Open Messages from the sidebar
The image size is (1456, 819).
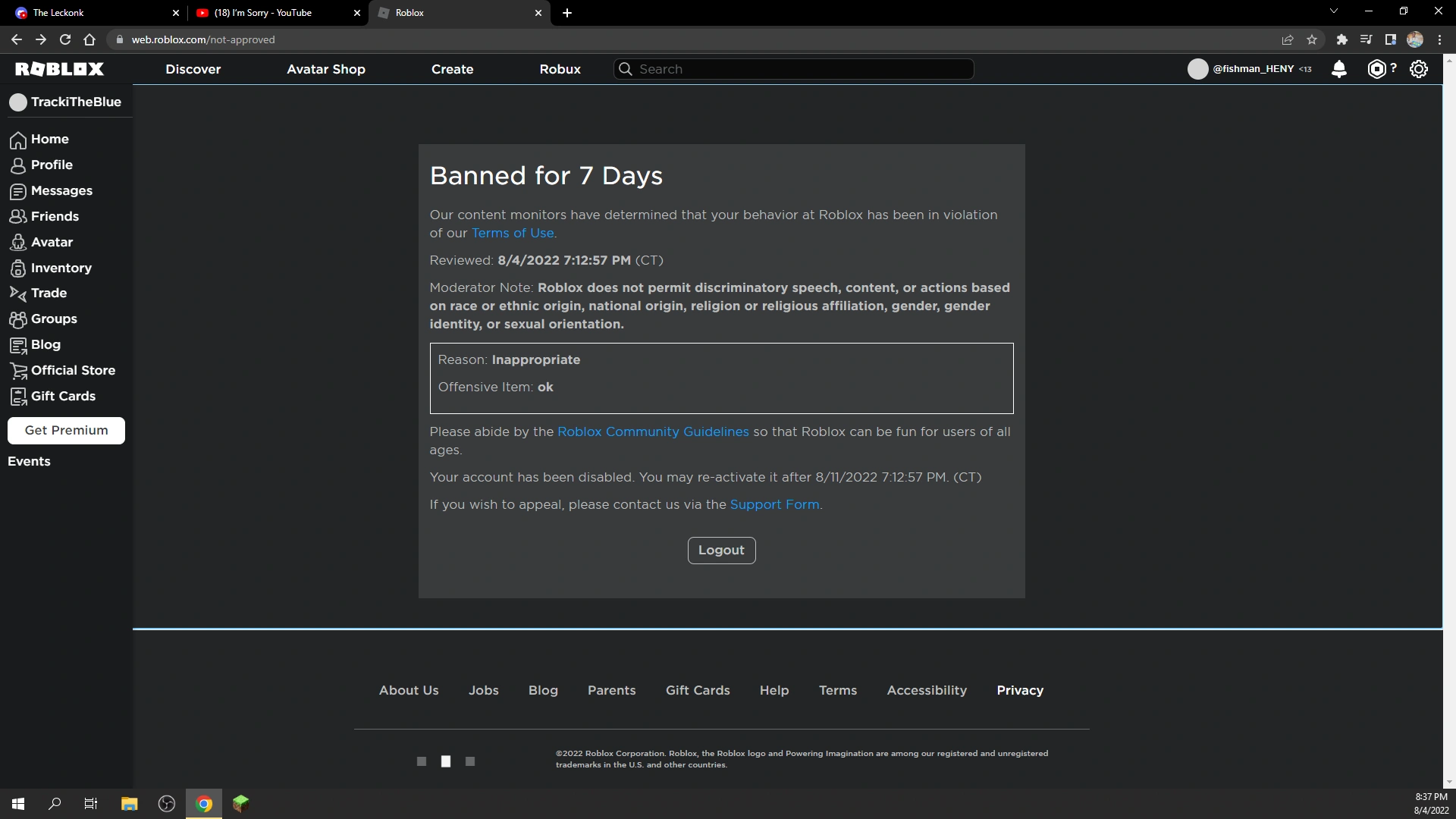61,191
